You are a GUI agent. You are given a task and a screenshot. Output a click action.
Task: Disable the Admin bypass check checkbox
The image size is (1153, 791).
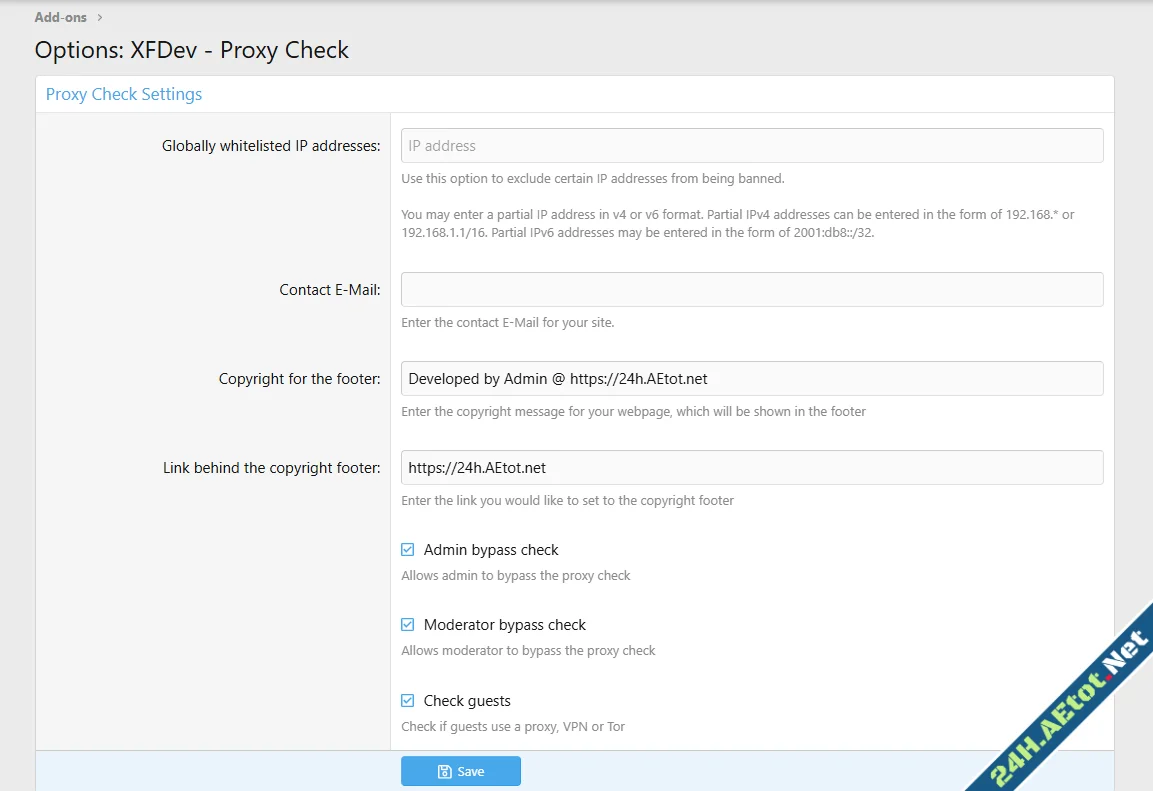tap(408, 550)
